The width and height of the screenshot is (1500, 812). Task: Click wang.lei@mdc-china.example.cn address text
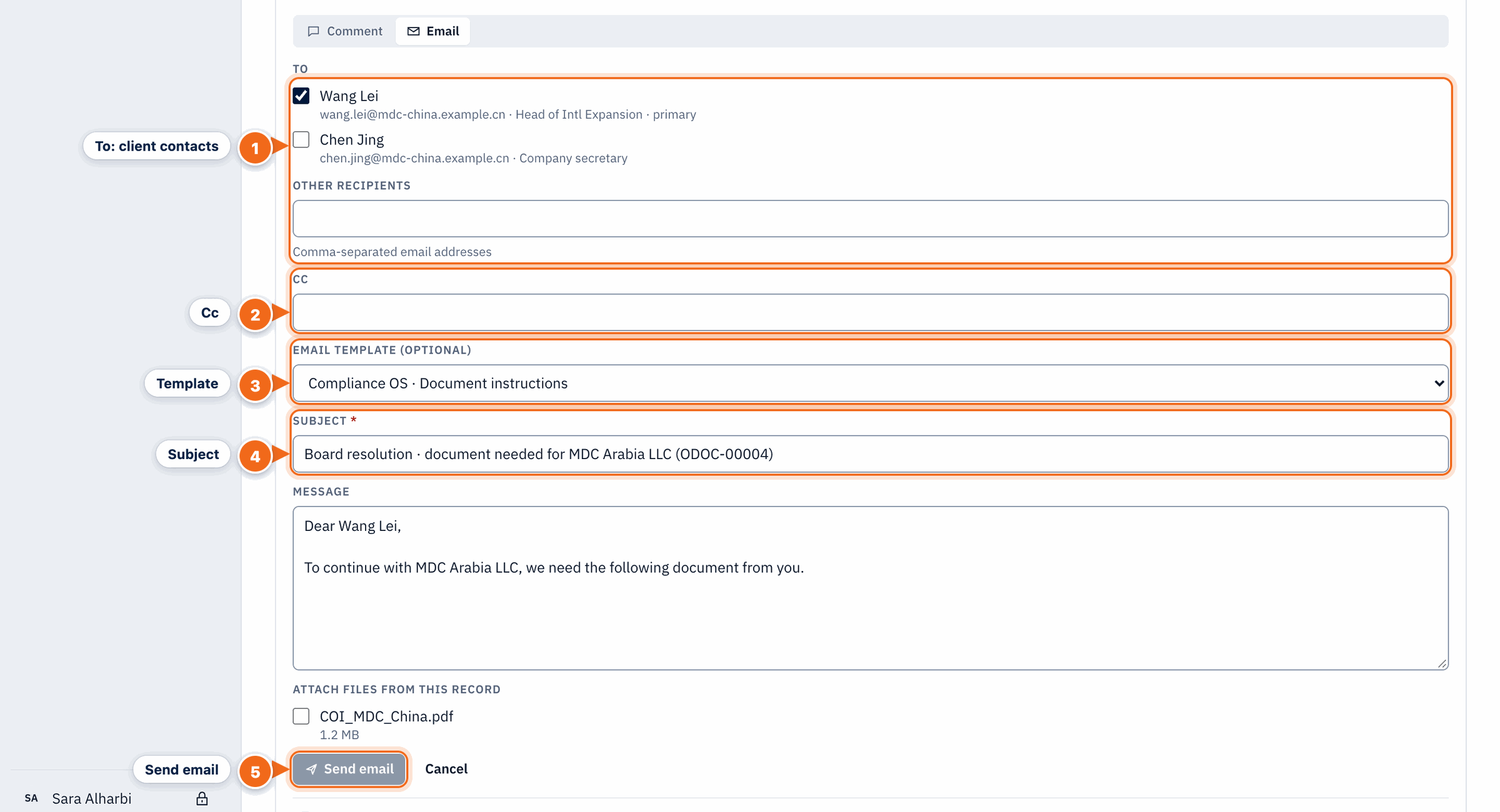[x=412, y=114]
